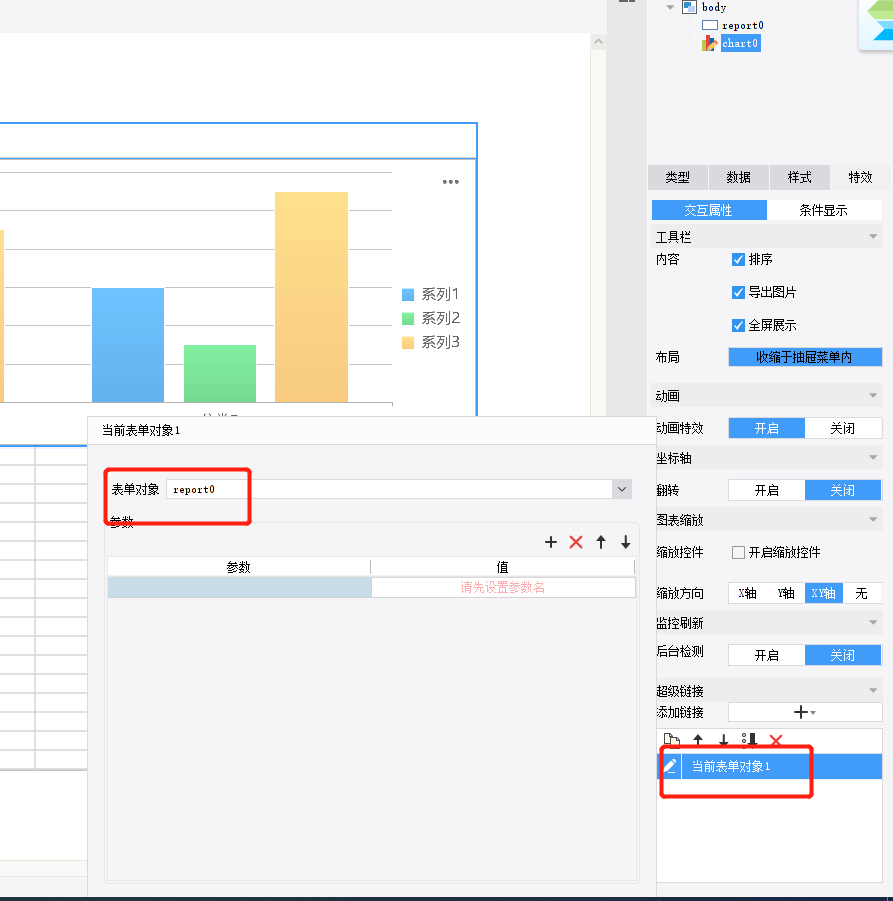
Task: Toggle the 排序 checkbox
Action: [738, 260]
